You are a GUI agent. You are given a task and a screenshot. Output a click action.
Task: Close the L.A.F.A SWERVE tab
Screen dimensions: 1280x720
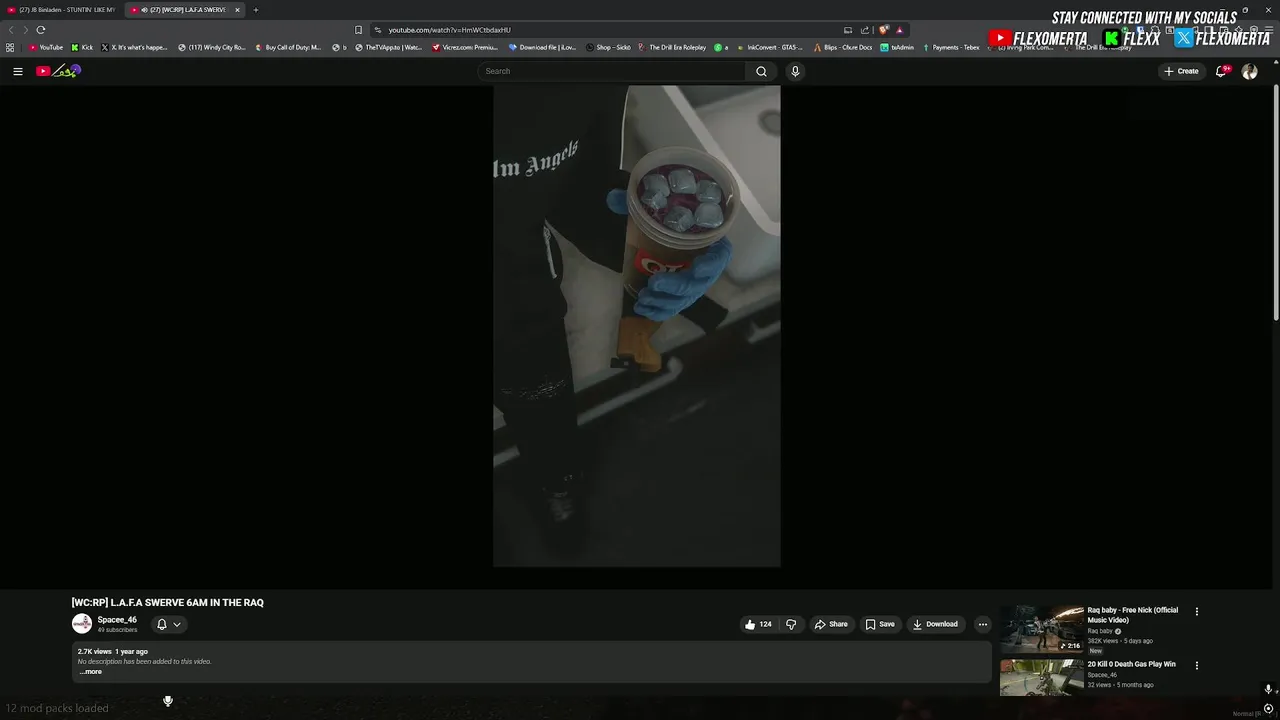(237, 10)
